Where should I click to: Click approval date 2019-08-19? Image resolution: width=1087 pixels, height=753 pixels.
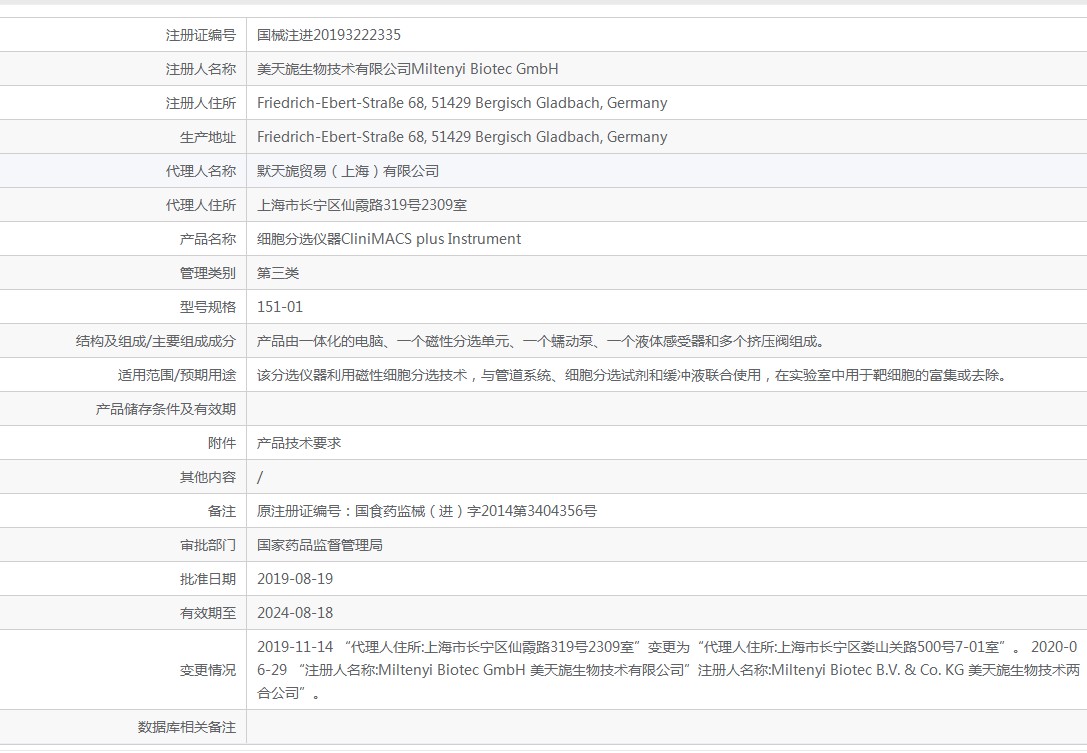295,578
